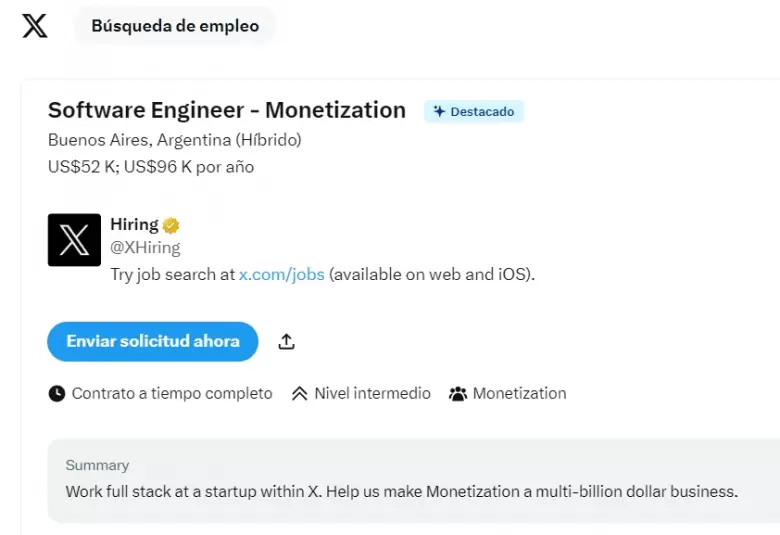780x535 pixels.
Task: Click the Nivel intermedio label
Action: click(372, 394)
